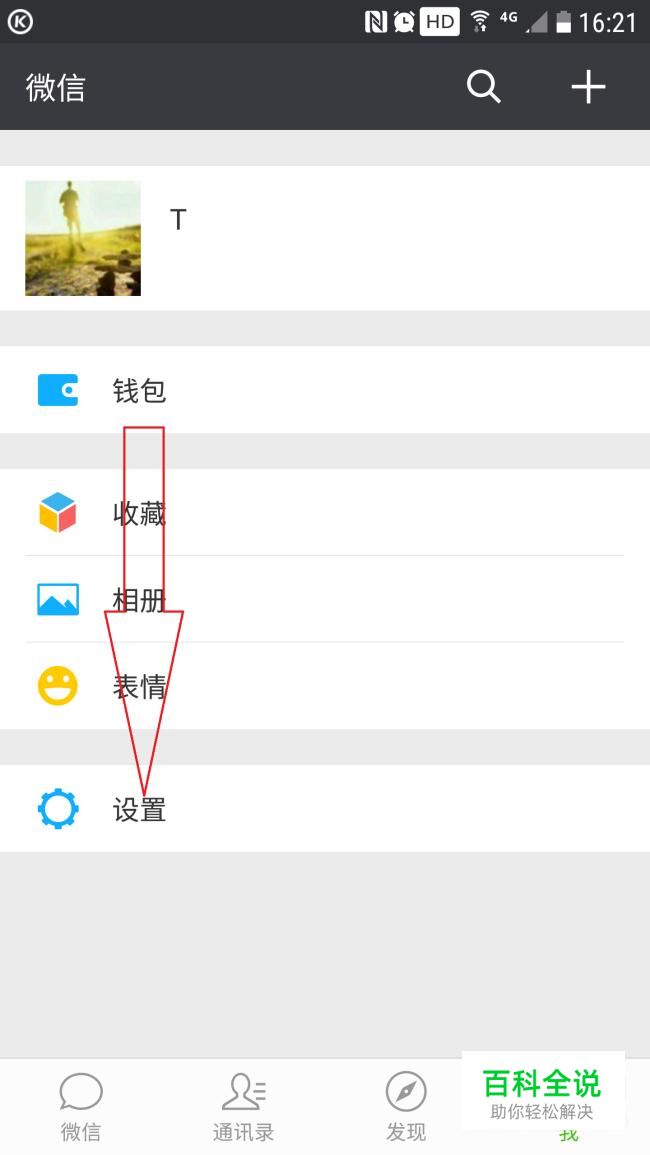
Task: Tap the yellow smiley sticker icon
Action: coord(58,686)
